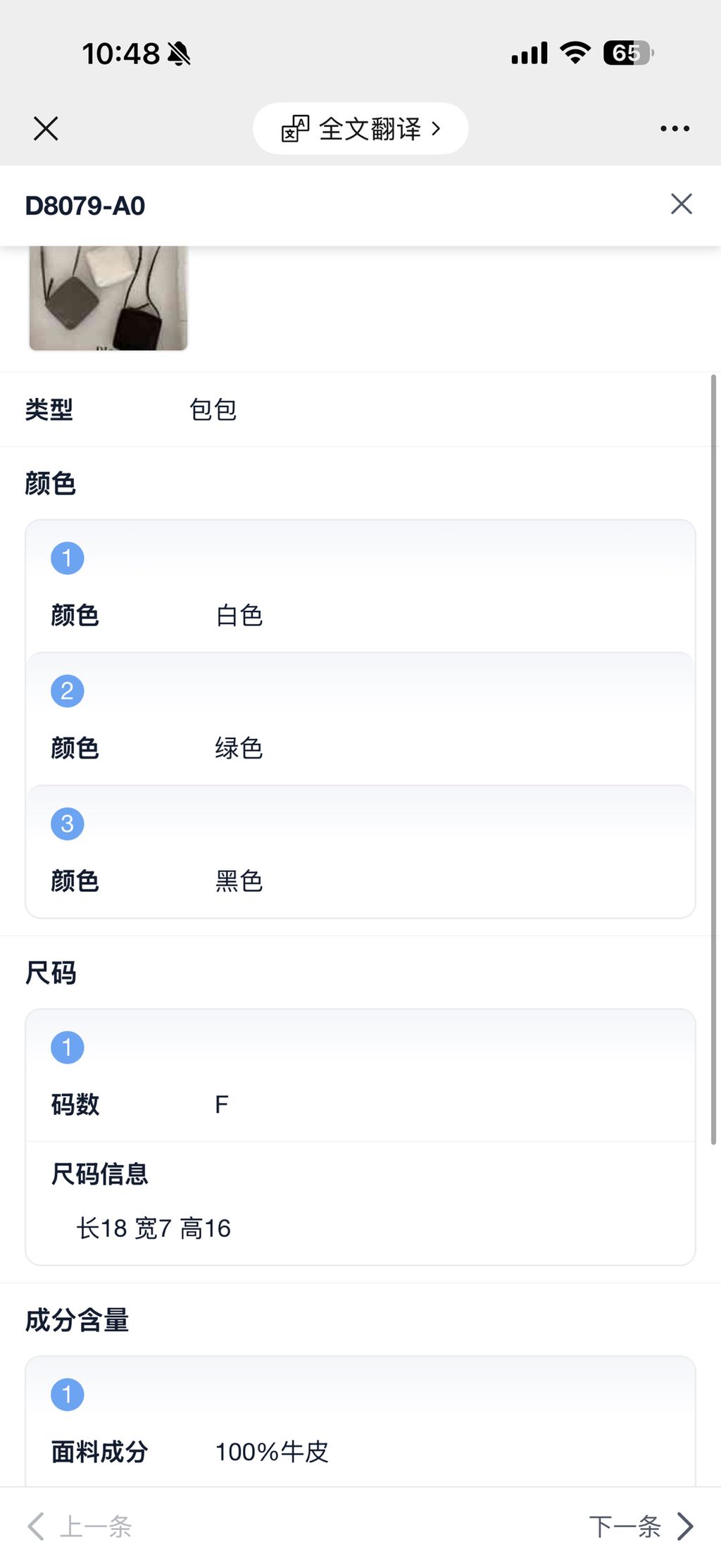This screenshot has width=721, height=1568.
Task: Select color entry number 2 badge
Action: pyautogui.click(x=68, y=691)
